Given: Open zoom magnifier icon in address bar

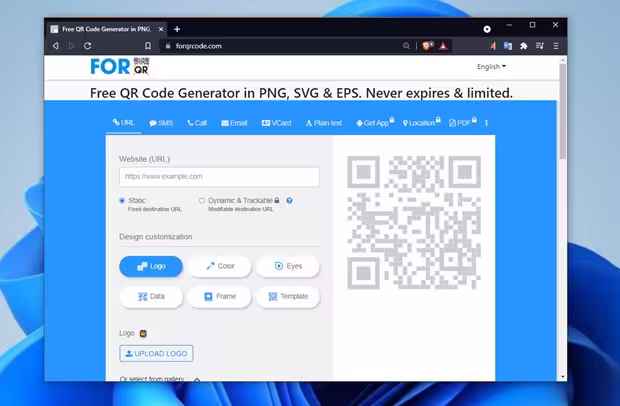Looking at the screenshot, I should click(406, 46).
